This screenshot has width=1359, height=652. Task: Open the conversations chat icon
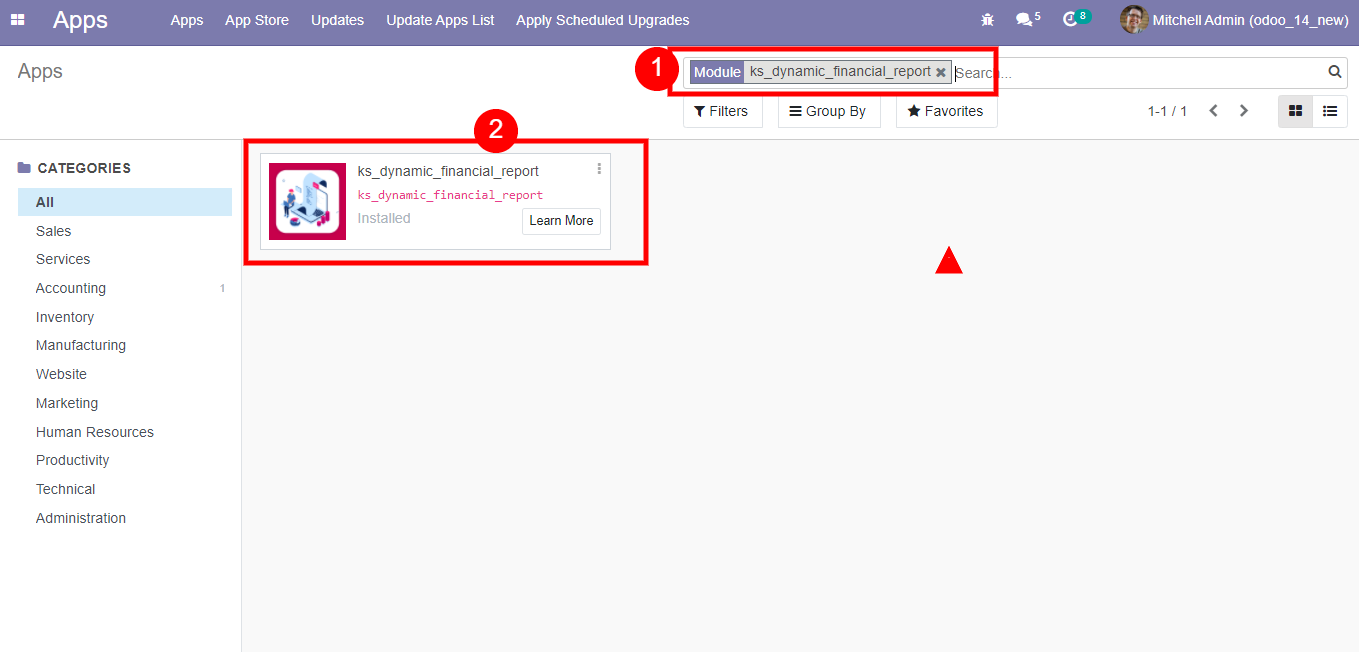tap(1023, 20)
